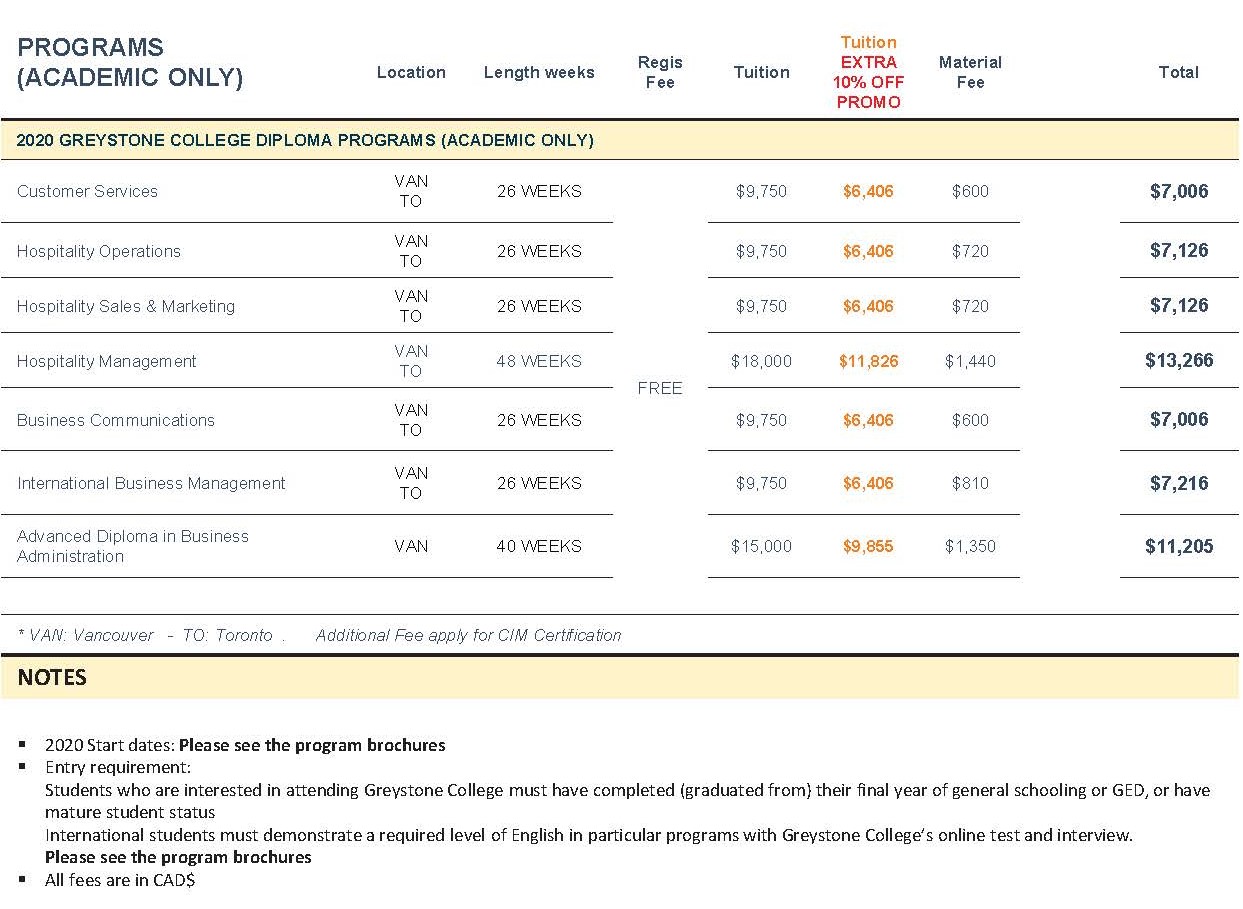The height and width of the screenshot is (909, 1243).
Task: Select "VAN TO" location for Hospitality Operations
Action: 411,251
